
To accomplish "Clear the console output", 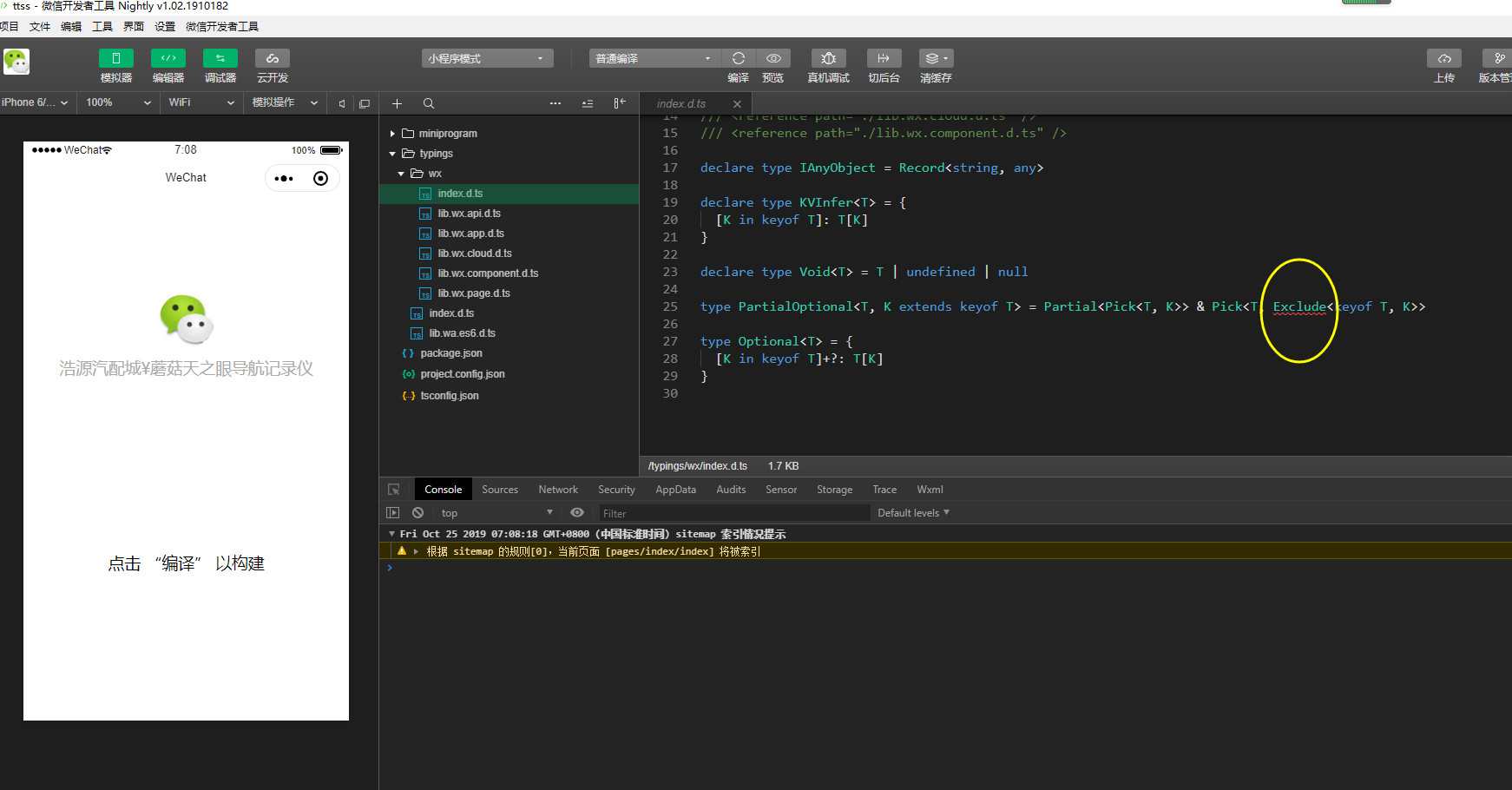I will 418,513.
